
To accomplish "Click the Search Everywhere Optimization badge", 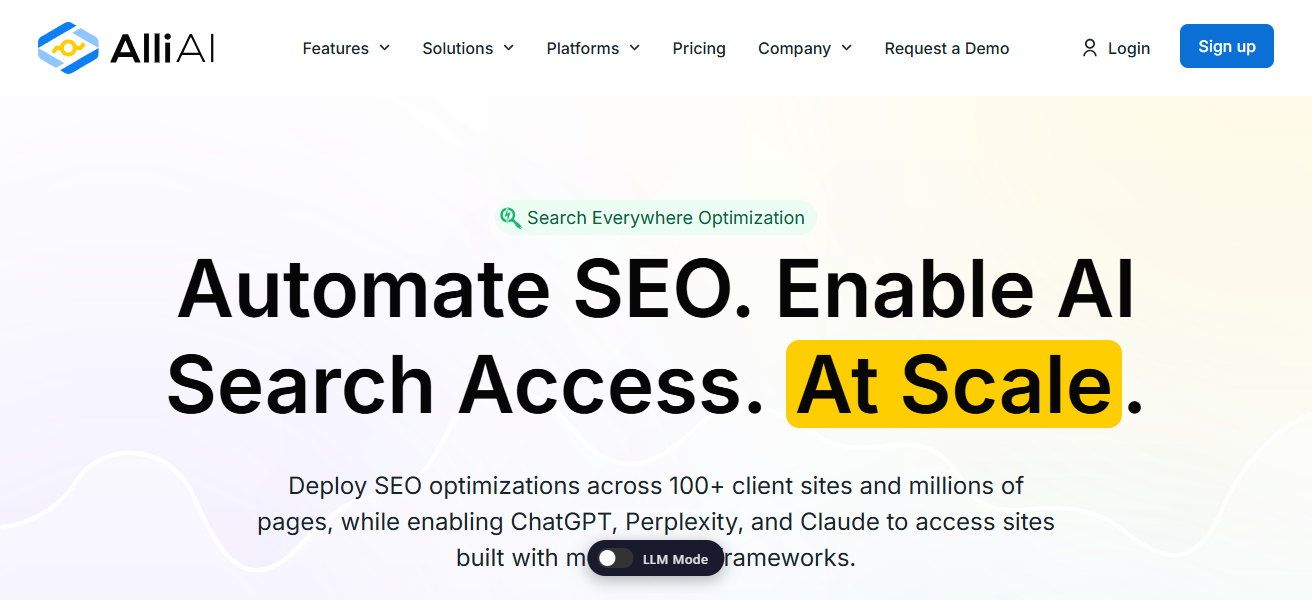I will [x=655, y=218].
